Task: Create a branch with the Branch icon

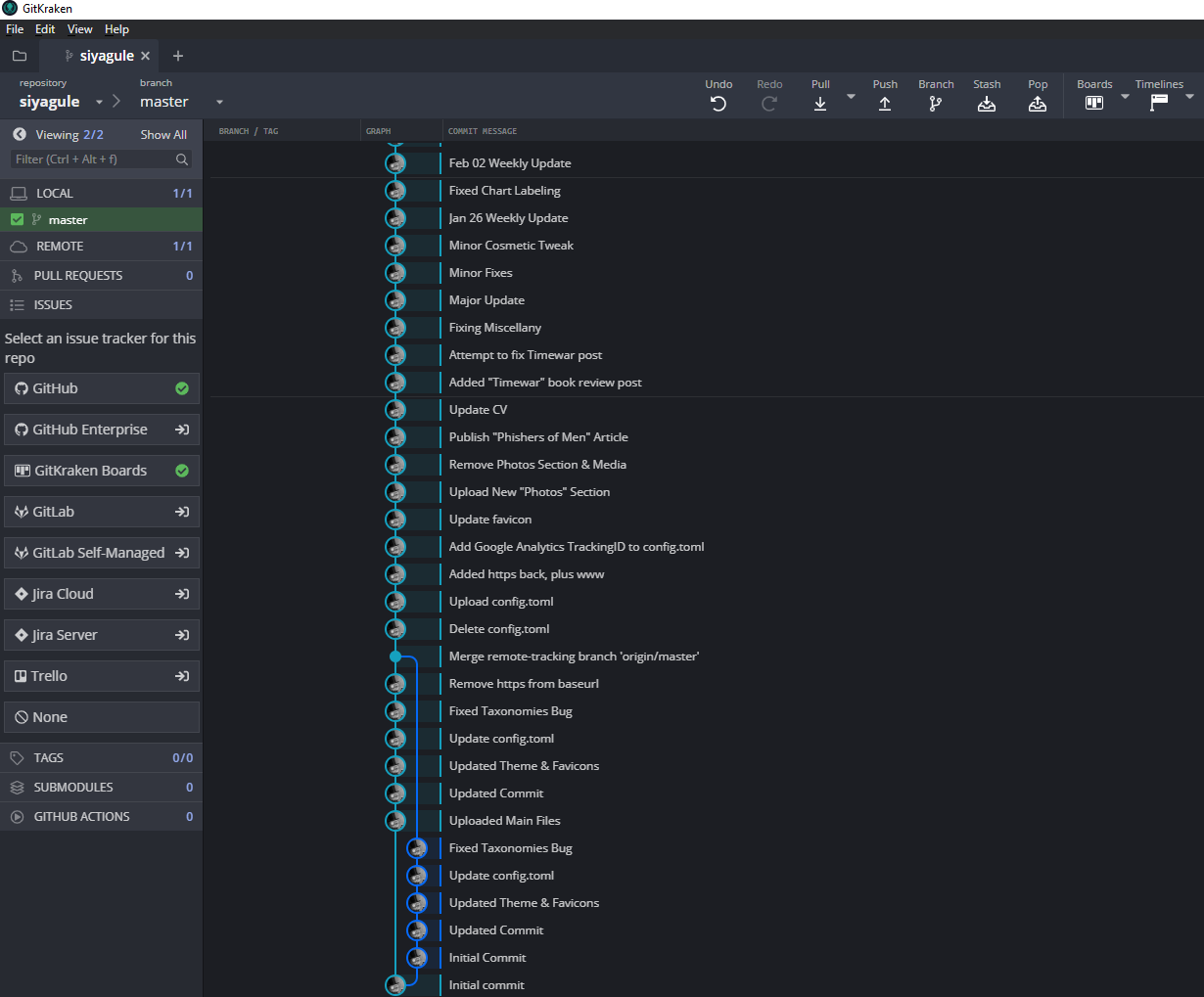Action: (x=936, y=104)
